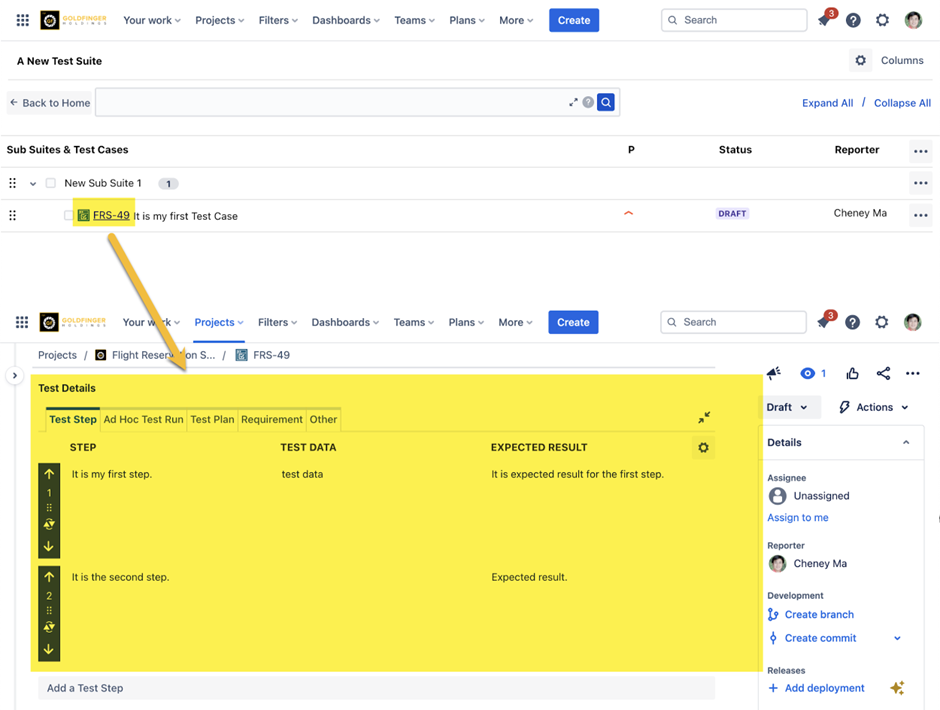940x710 pixels.
Task: Open the Draft status dropdown
Action: [788, 407]
